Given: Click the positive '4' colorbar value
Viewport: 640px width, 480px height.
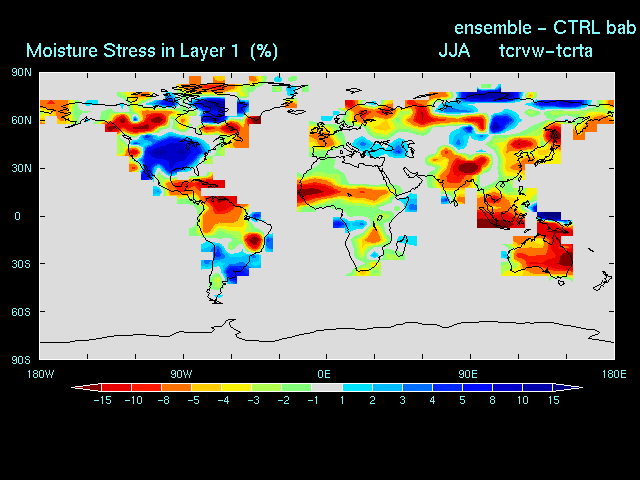Looking at the screenshot, I should click(432, 400).
